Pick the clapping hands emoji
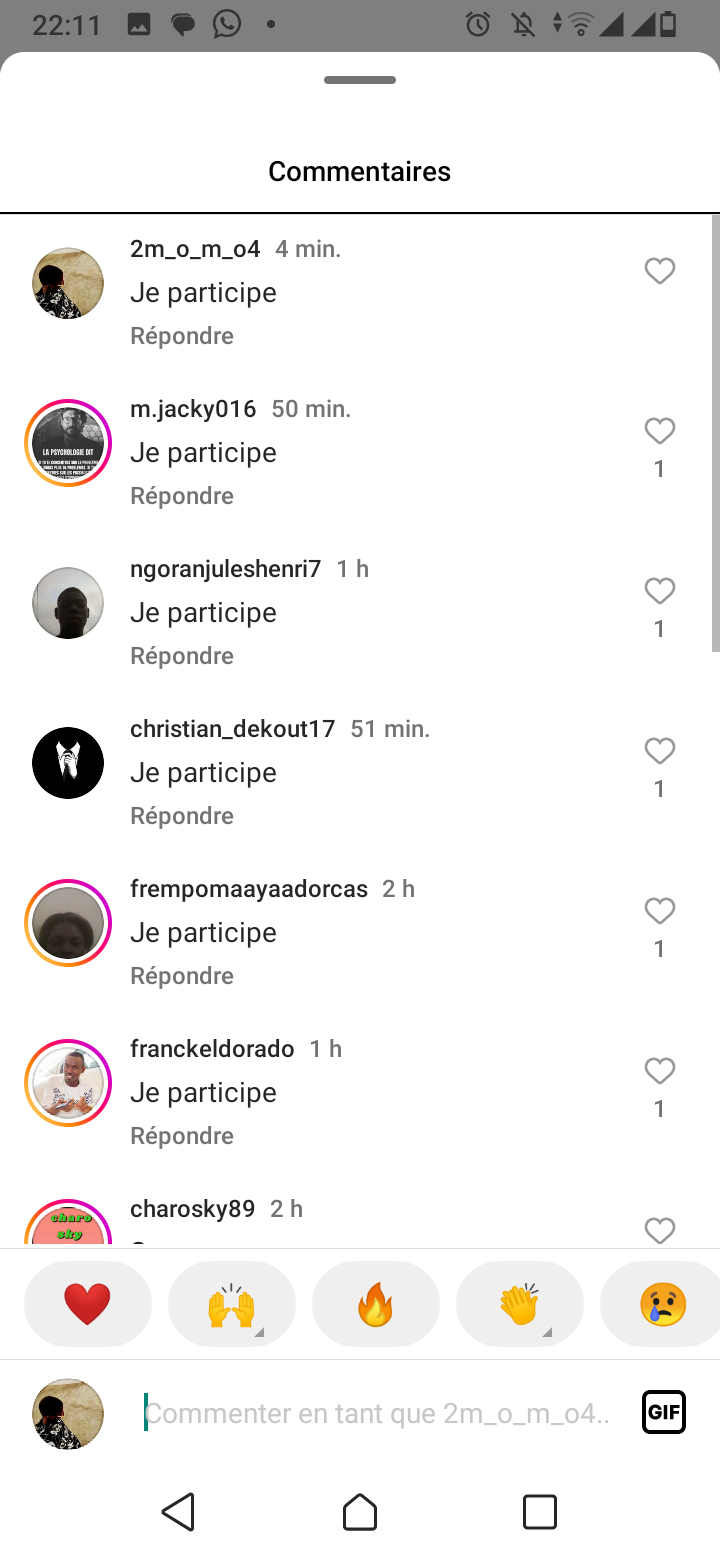This screenshot has height=1560, width=720. click(x=520, y=1304)
